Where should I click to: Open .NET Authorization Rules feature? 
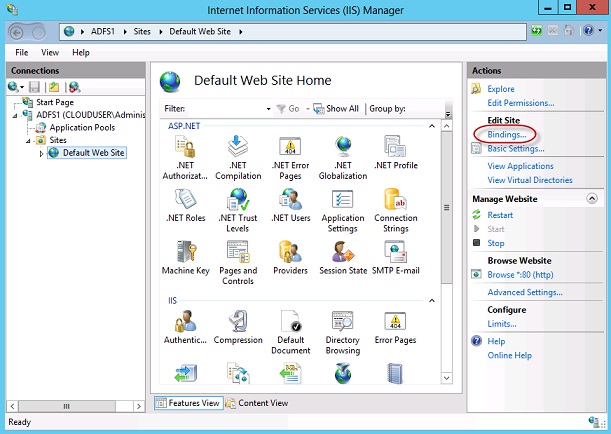[185, 157]
